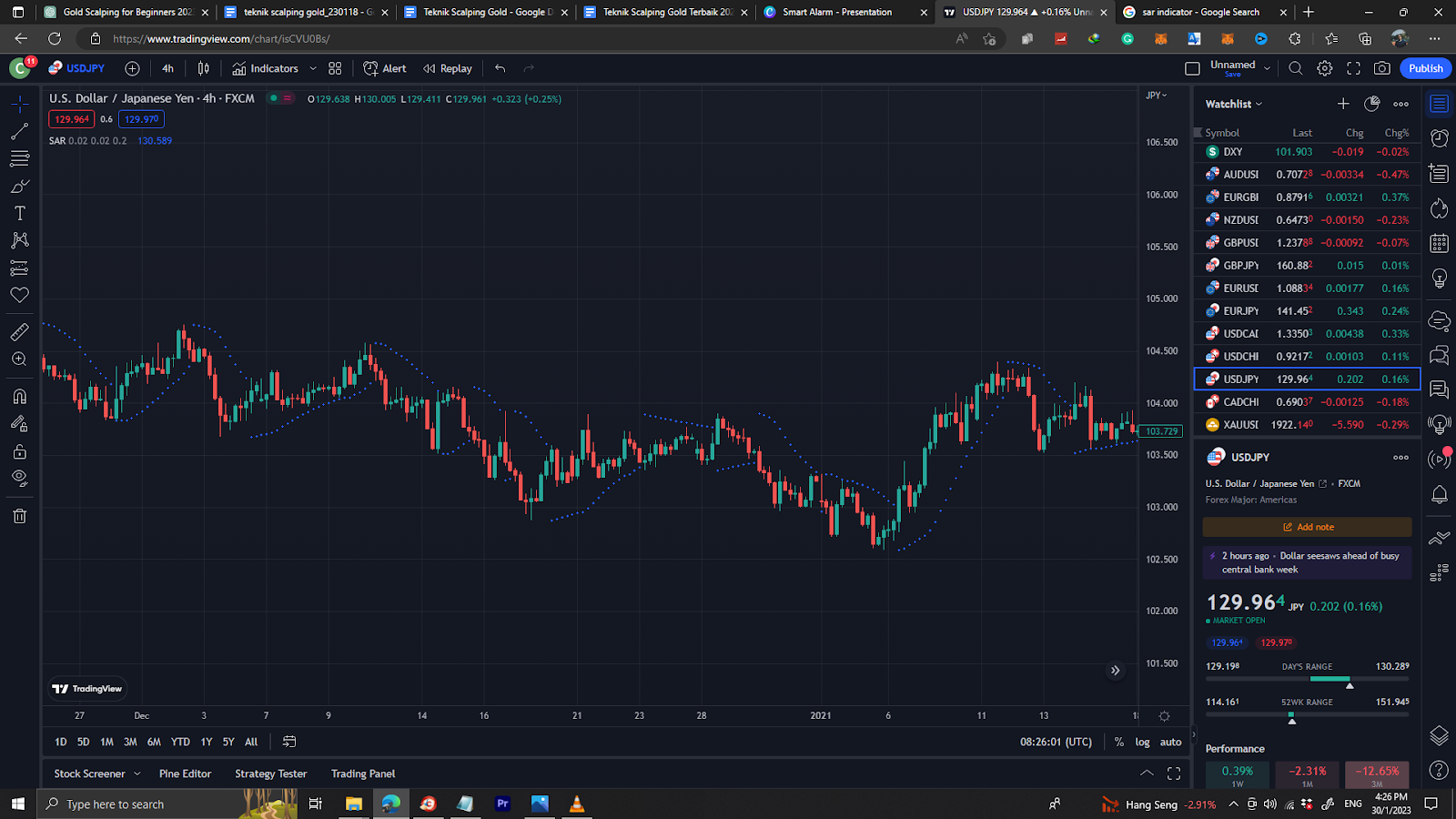Screen dimensions: 1456x819
Task: Open the symbol search magnifier
Action: coord(1296,68)
